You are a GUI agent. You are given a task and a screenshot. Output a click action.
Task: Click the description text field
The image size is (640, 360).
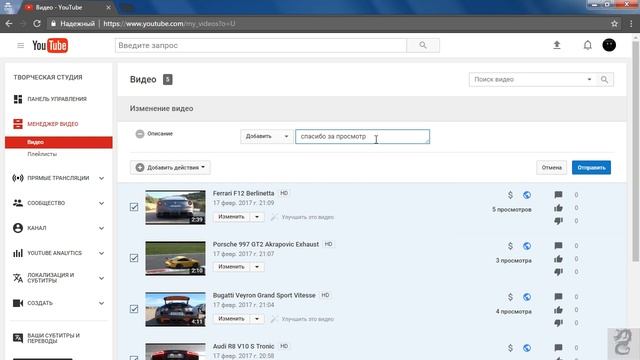tap(362, 136)
